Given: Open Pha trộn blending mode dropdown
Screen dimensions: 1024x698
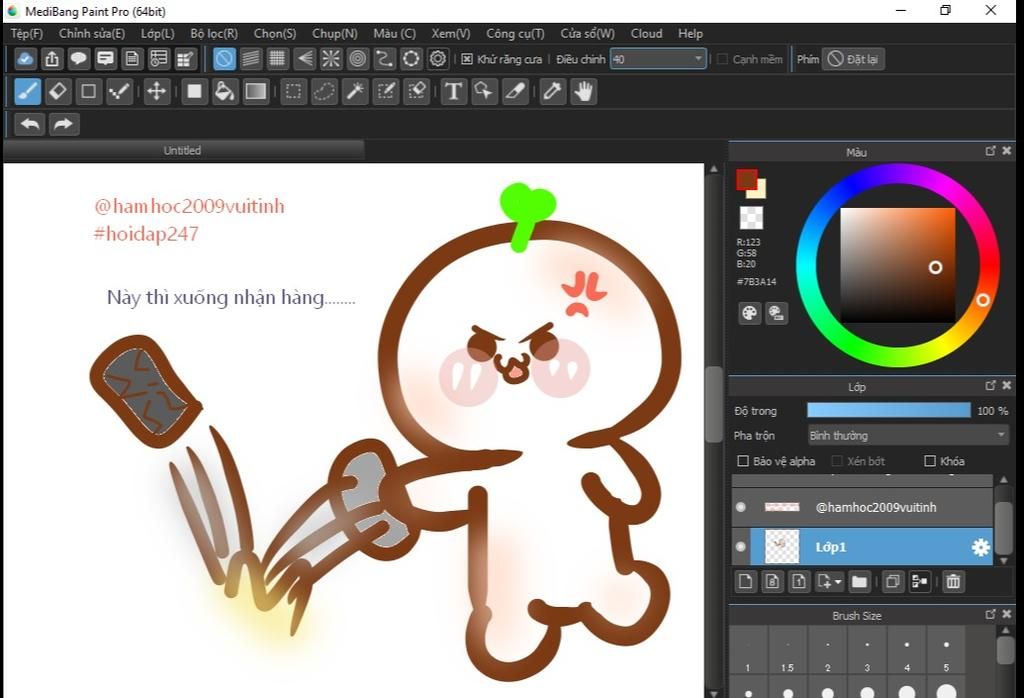Looking at the screenshot, I should pos(908,436).
